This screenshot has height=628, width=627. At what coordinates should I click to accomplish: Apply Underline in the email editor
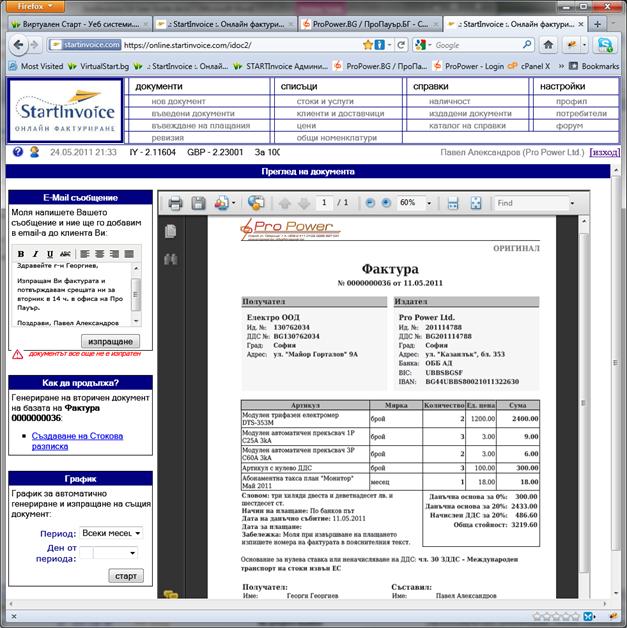(x=50, y=254)
